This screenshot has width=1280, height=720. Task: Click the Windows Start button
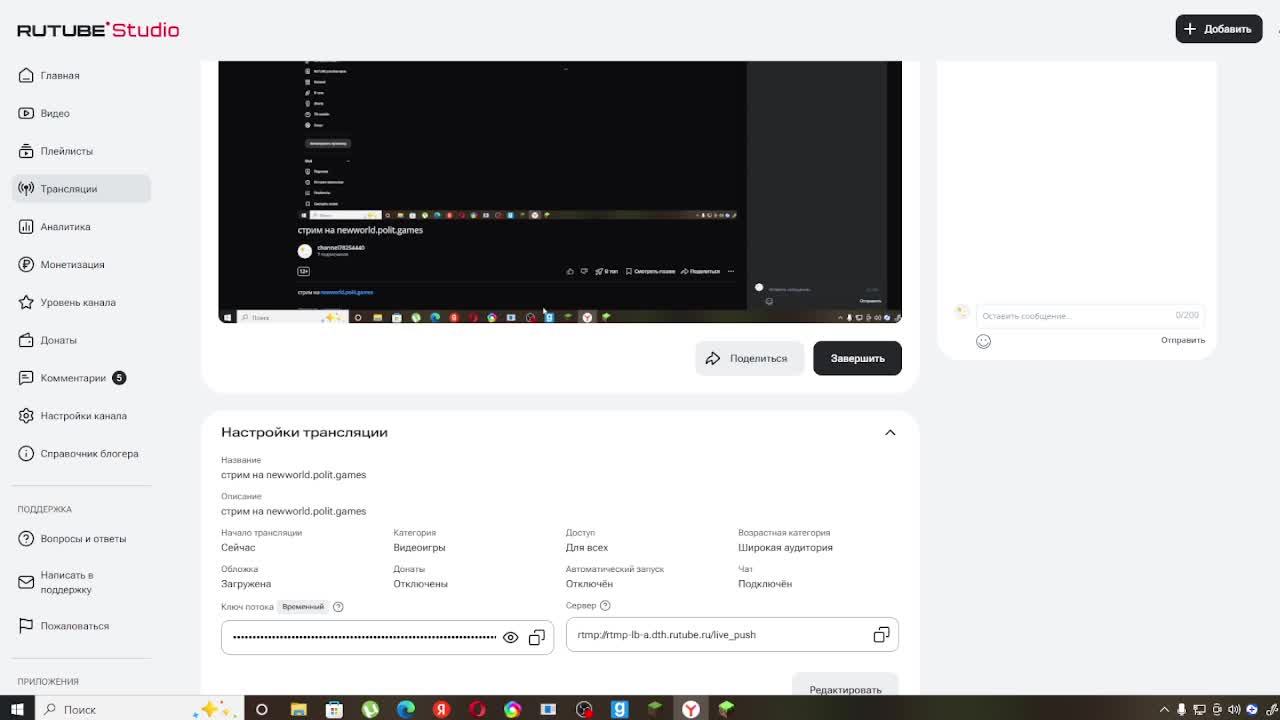coord(17,709)
